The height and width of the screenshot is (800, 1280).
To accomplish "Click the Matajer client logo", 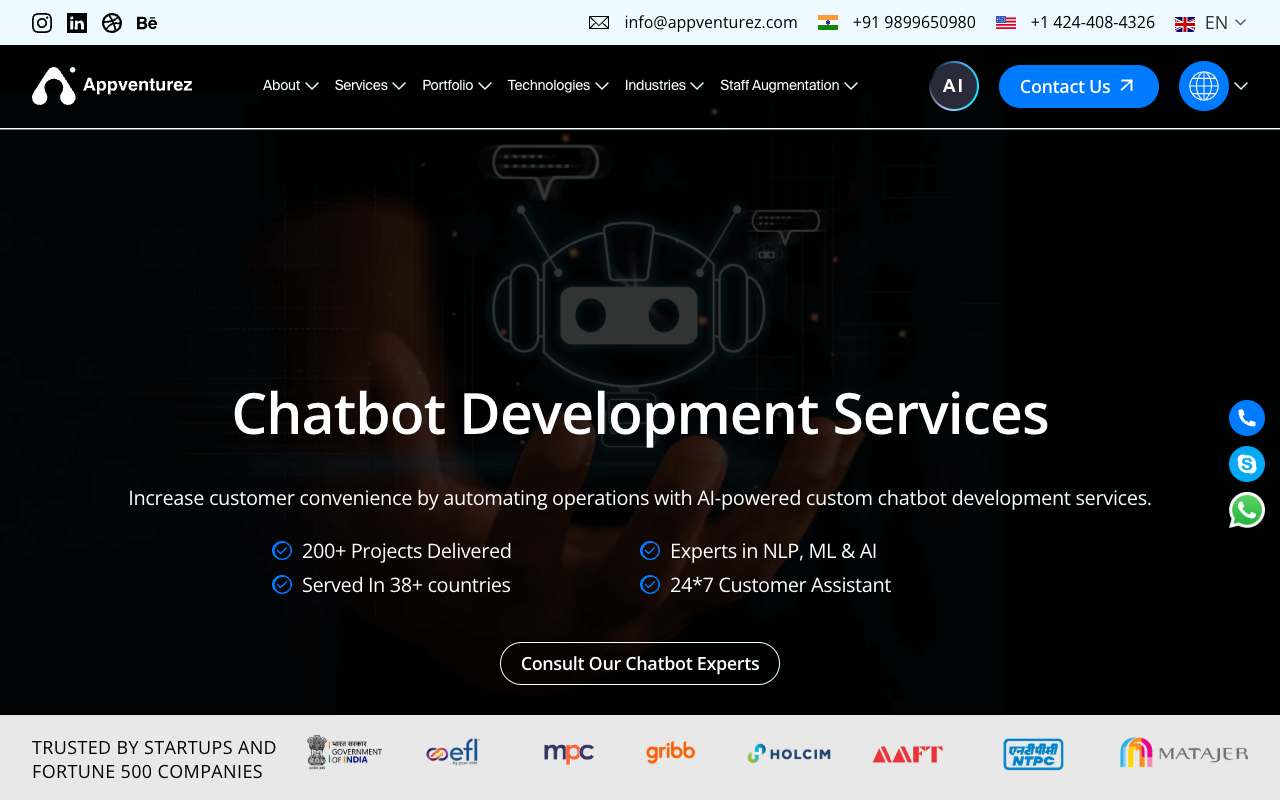I will [1184, 753].
